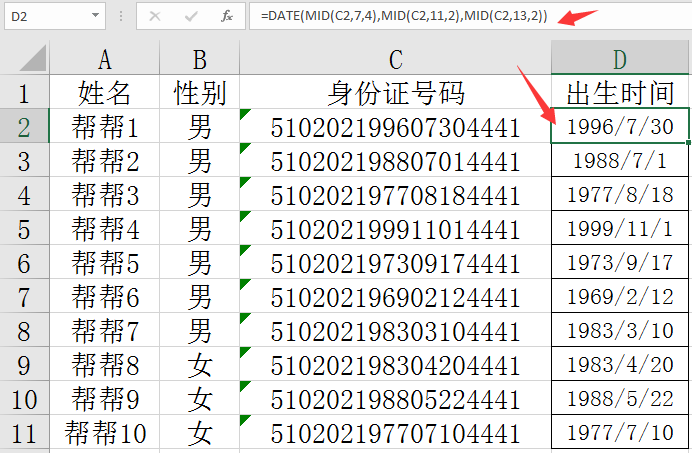Click the Select All corner triangle
Viewport: 692px width, 453px height.
[x=34, y=59]
